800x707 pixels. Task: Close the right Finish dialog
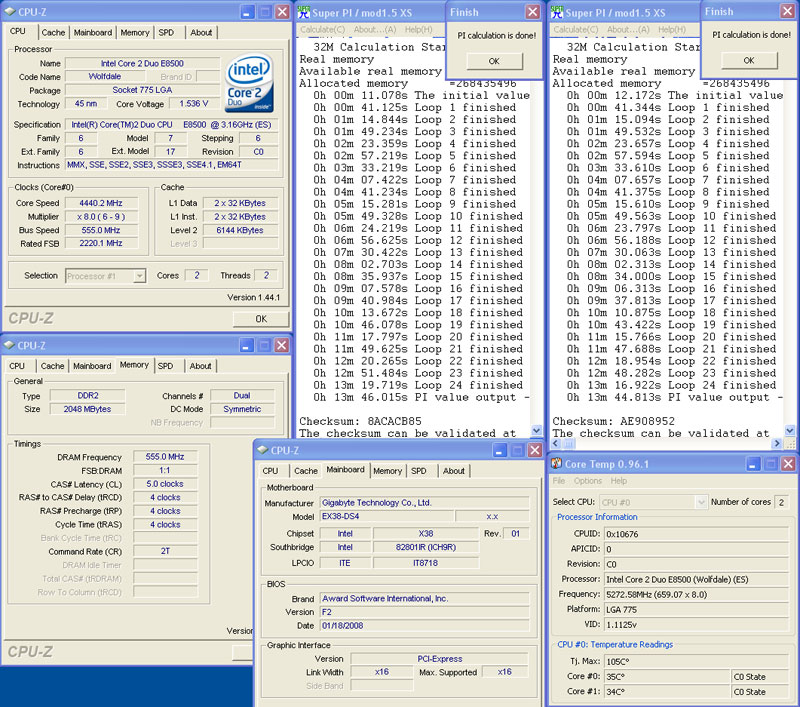pyautogui.click(x=787, y=11)
